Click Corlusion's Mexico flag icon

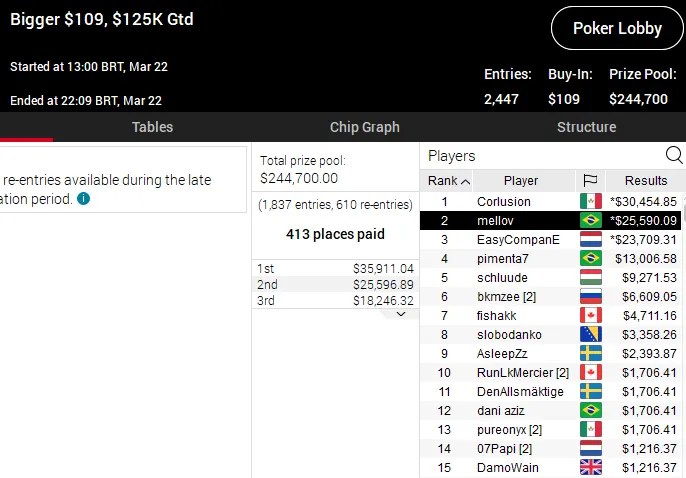coord(590,201)
